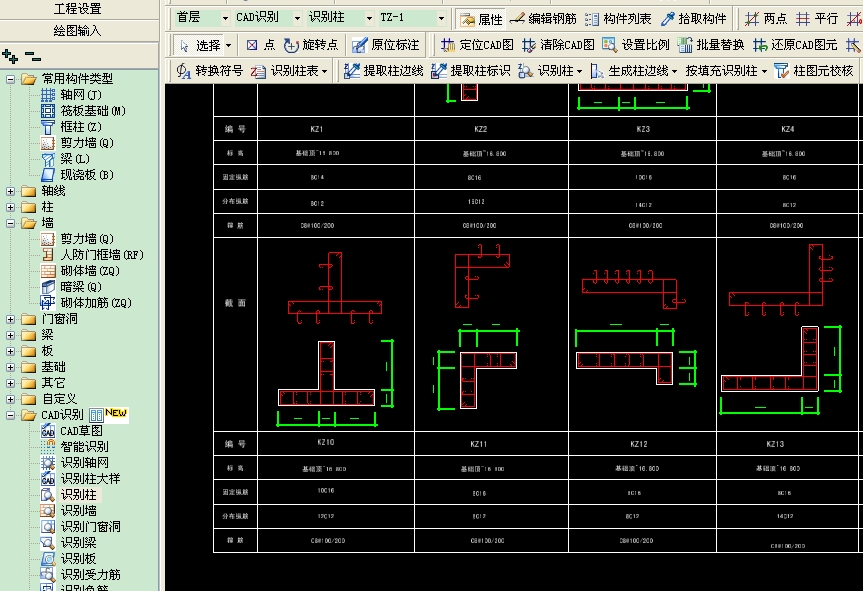The image size is (863, 591).
Task: Select 轴网(J) in the tree
Action: coord(81,95)
